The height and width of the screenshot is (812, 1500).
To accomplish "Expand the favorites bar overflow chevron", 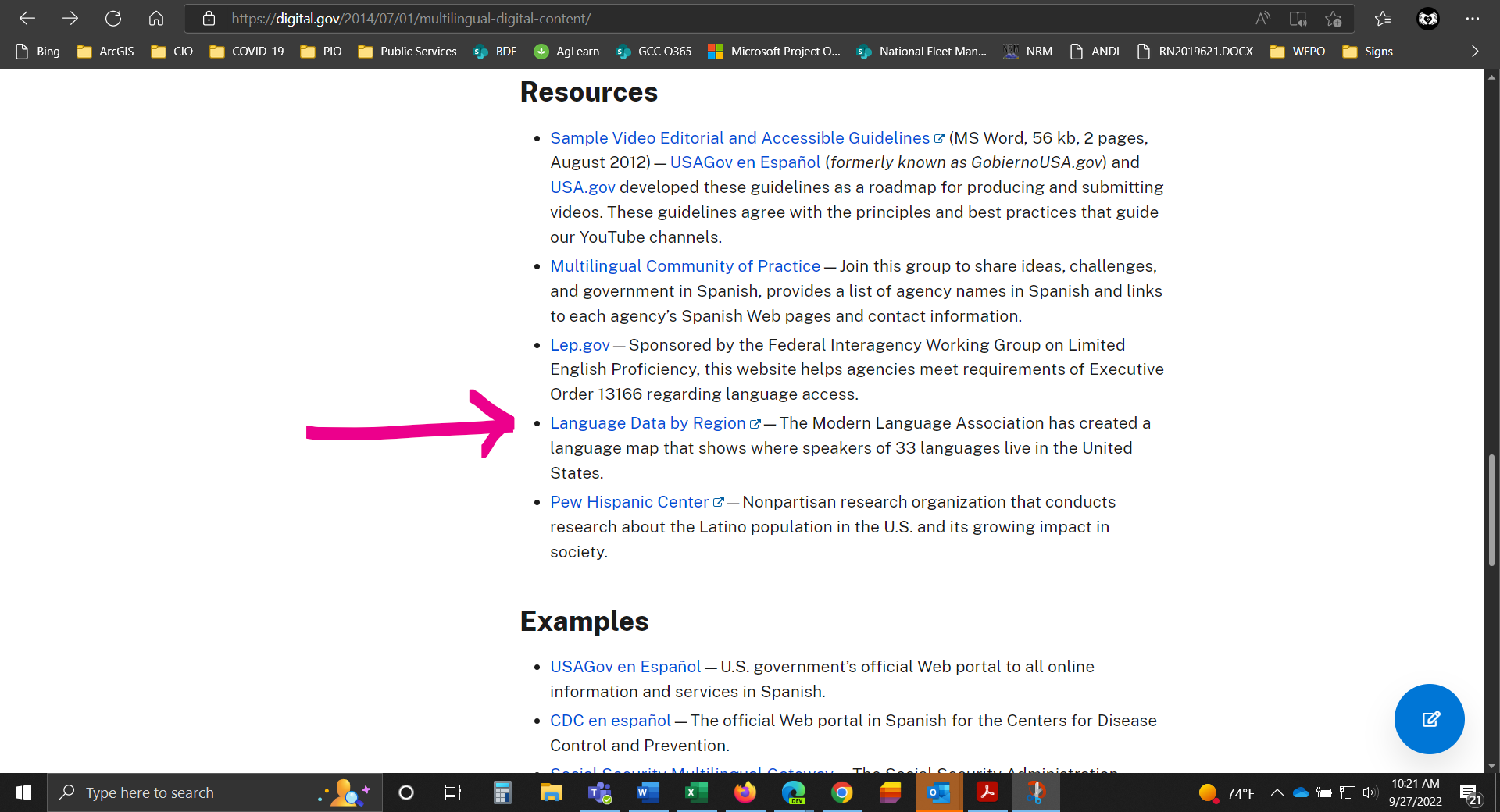I will pos(1475,52).
